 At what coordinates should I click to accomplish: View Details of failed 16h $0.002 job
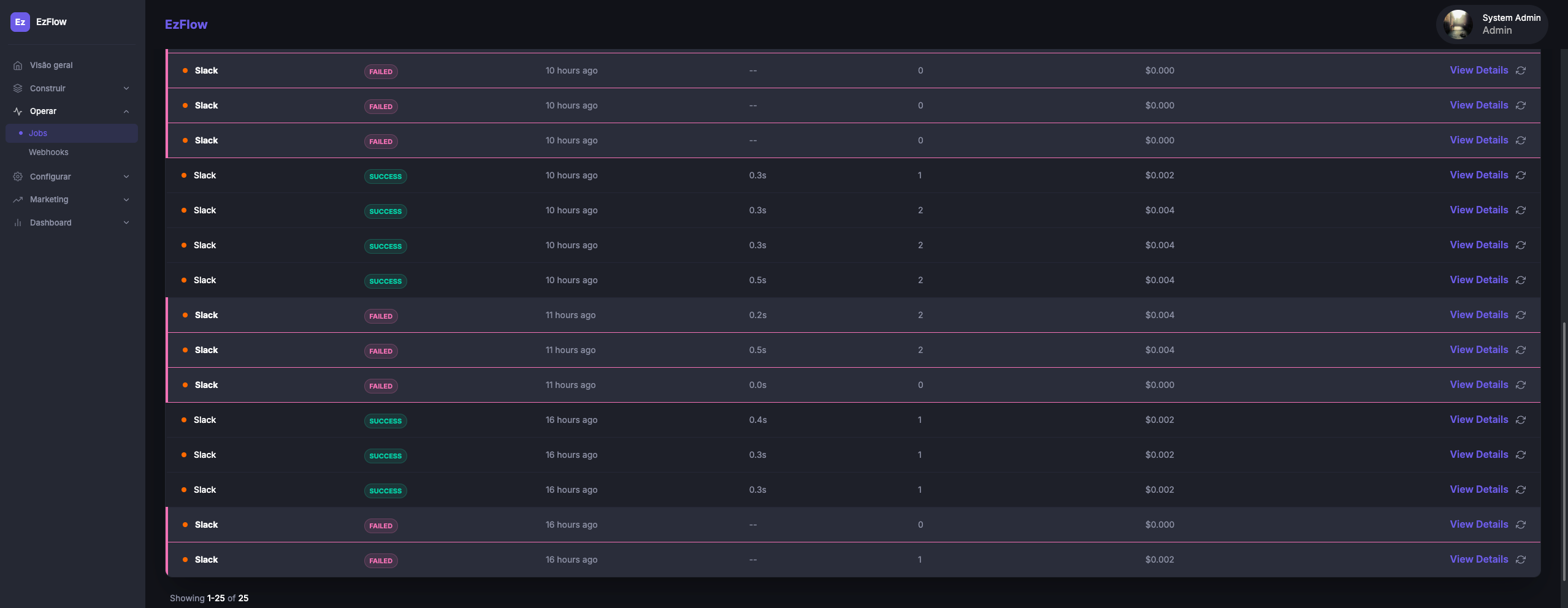[1478, 559]
